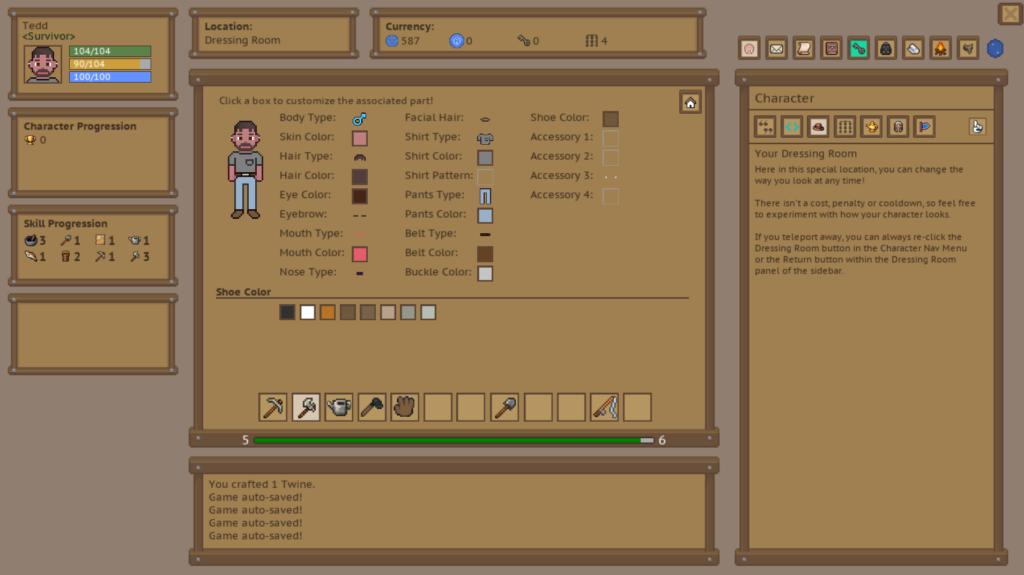
Task: Select the highlighted green key menu icon
Action: pos(858,48)
